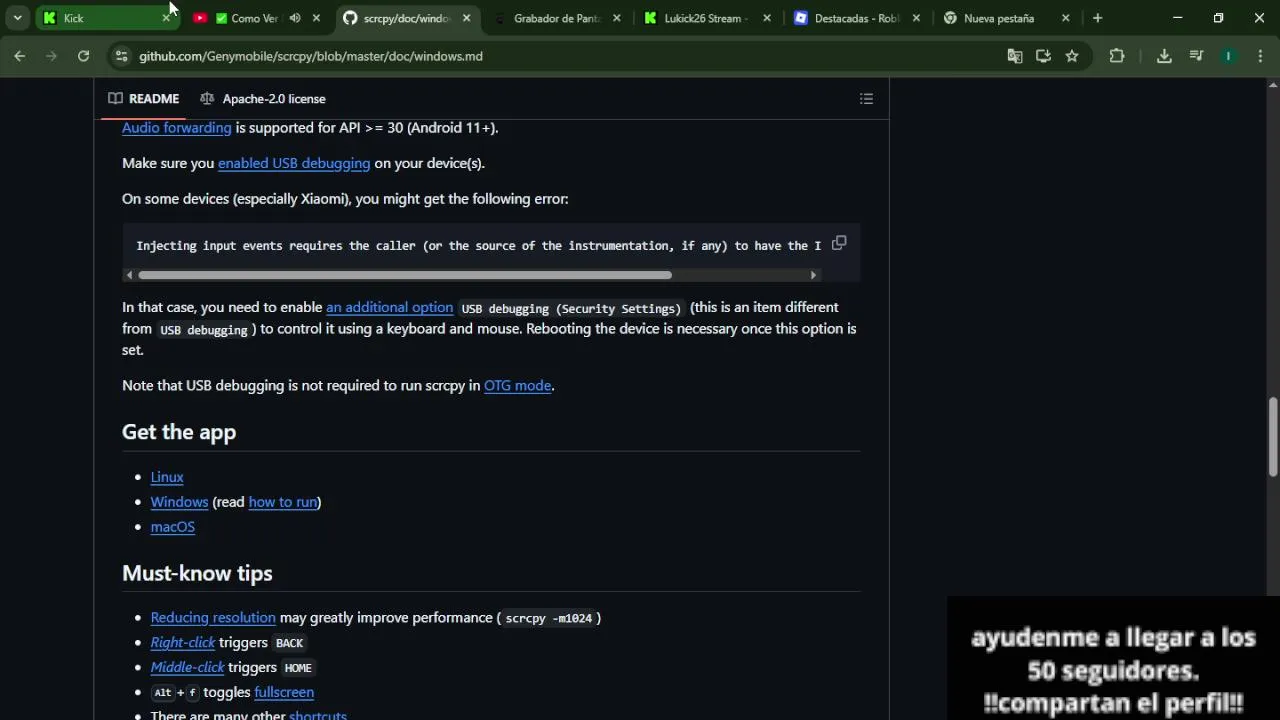1280x720 pixels.
Task: Reload the current page
Action: (x=83, y=56)
